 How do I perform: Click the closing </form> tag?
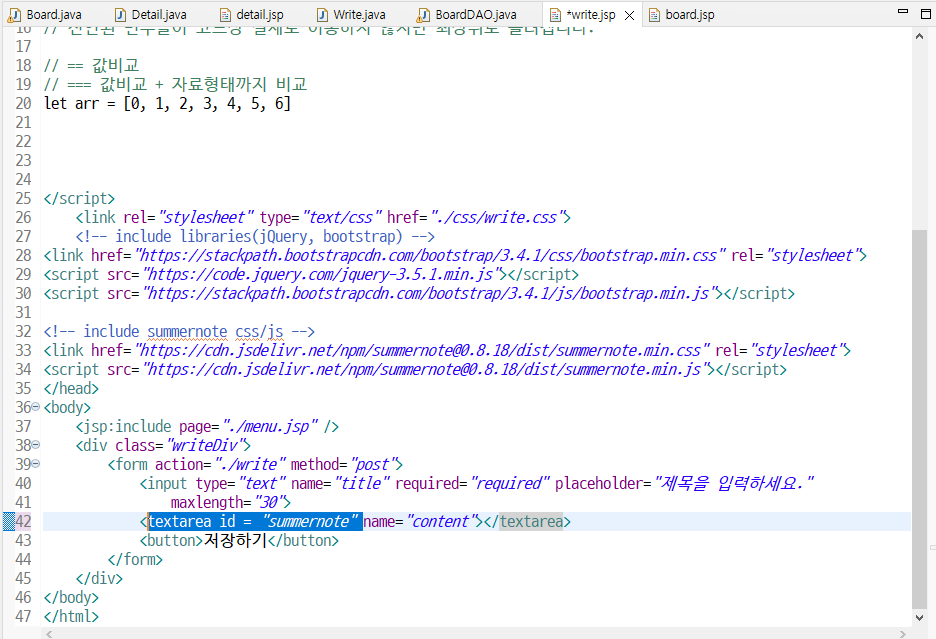(135, 560)
